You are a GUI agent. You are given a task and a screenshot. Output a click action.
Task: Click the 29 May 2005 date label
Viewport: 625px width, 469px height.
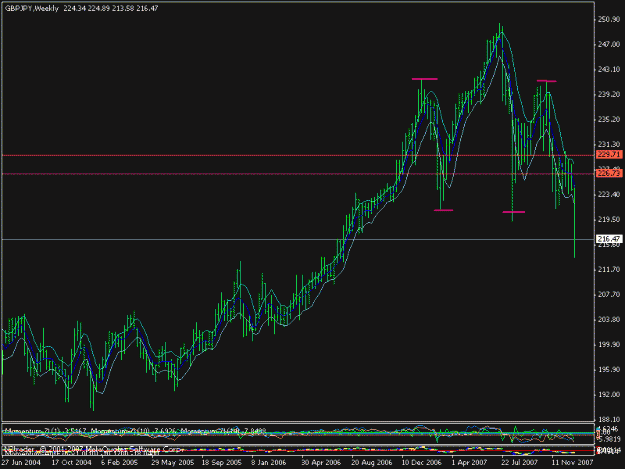[x=173, y=463]
